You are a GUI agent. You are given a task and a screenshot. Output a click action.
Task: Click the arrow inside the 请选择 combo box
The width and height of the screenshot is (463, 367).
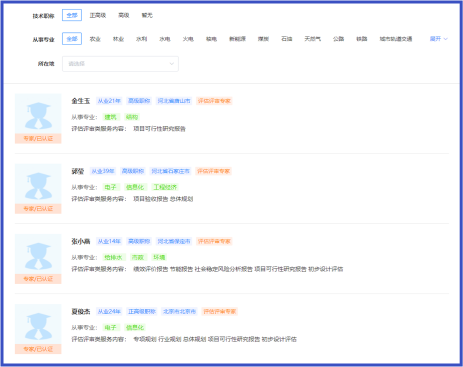point(171,64)
